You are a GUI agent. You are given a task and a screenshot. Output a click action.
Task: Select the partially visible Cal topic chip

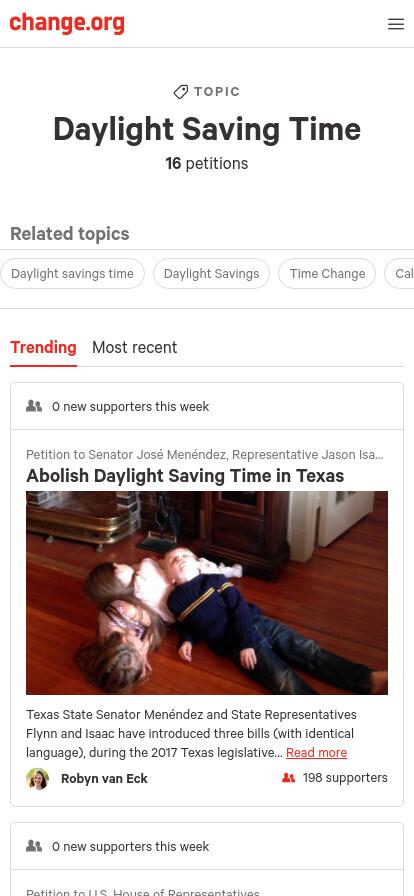pyautogui.click(x=400, y=274)
